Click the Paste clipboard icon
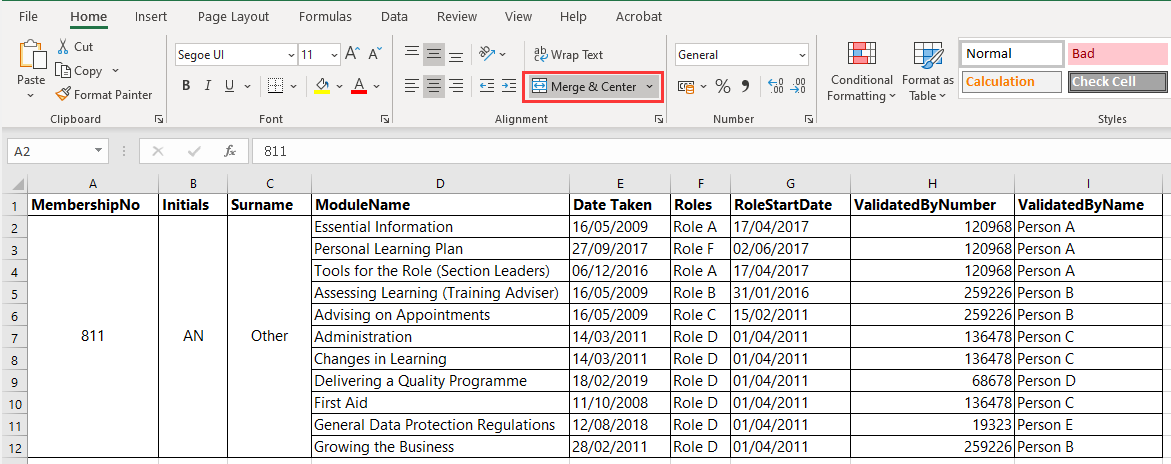 [x=31, y=55]
